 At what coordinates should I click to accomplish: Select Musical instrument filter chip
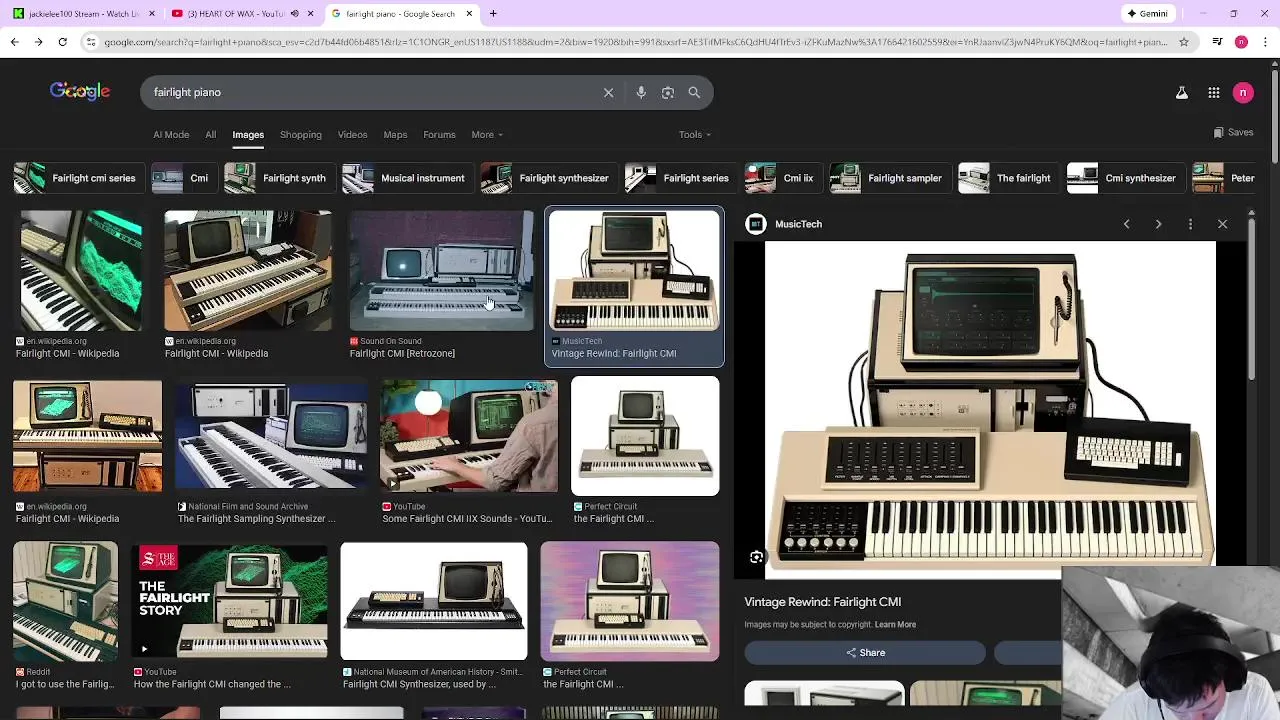tap(407, 178)
